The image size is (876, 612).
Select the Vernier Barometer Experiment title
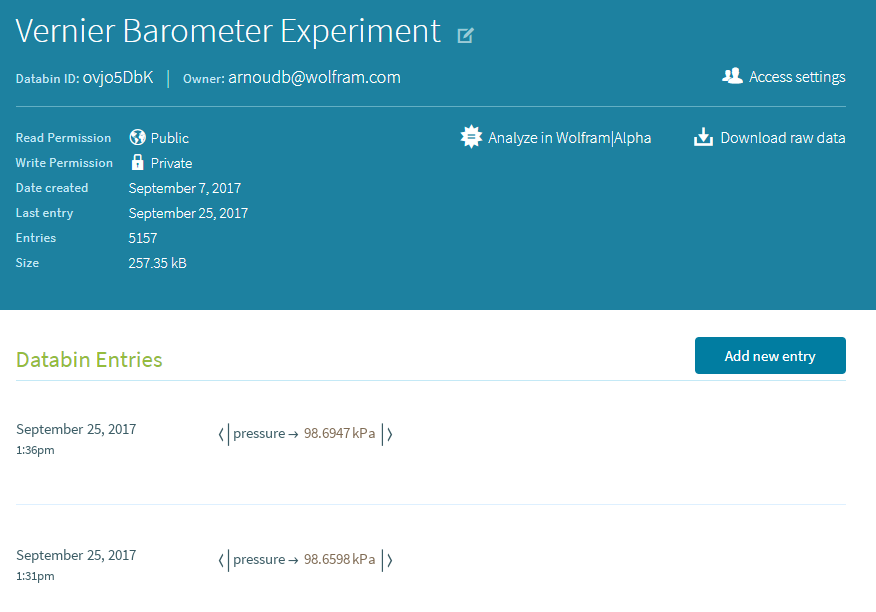coord(228,31)
